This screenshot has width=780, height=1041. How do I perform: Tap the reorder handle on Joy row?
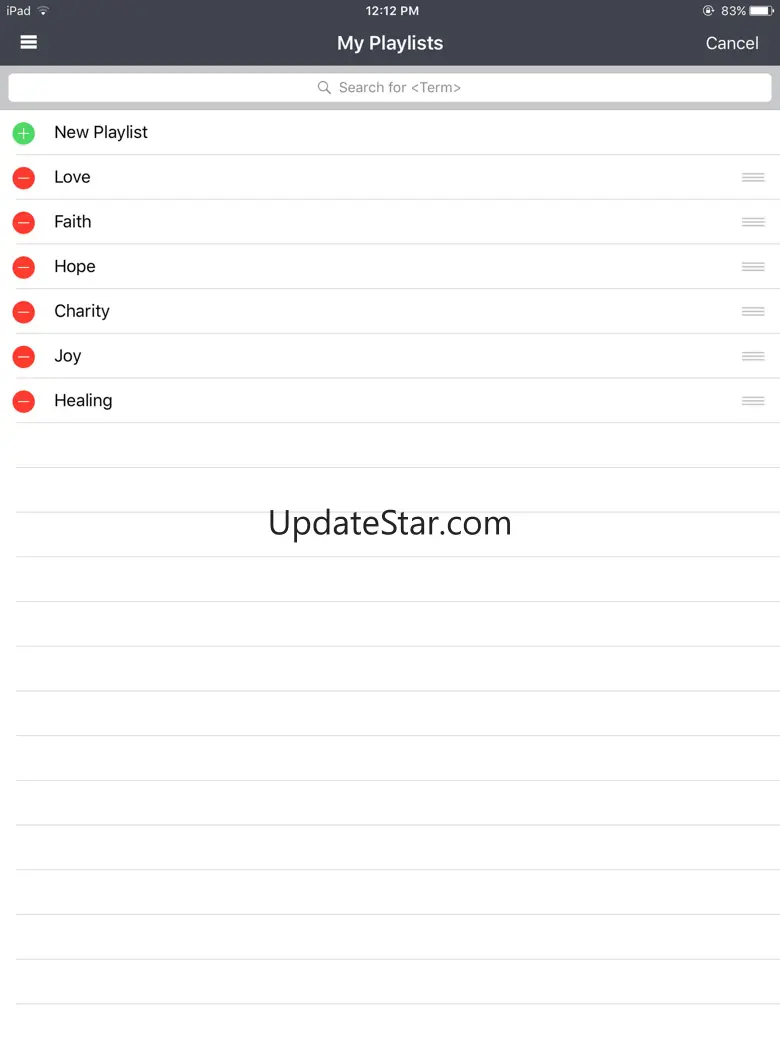[x=753, y=357]
